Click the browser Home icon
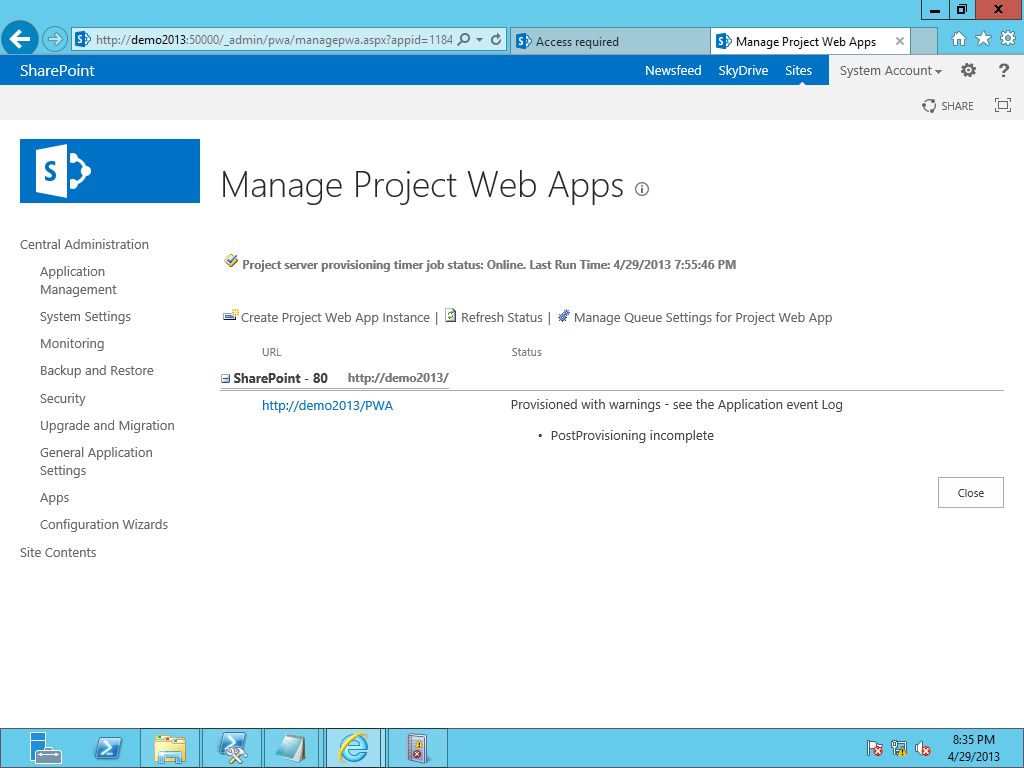 coord(959,39)
